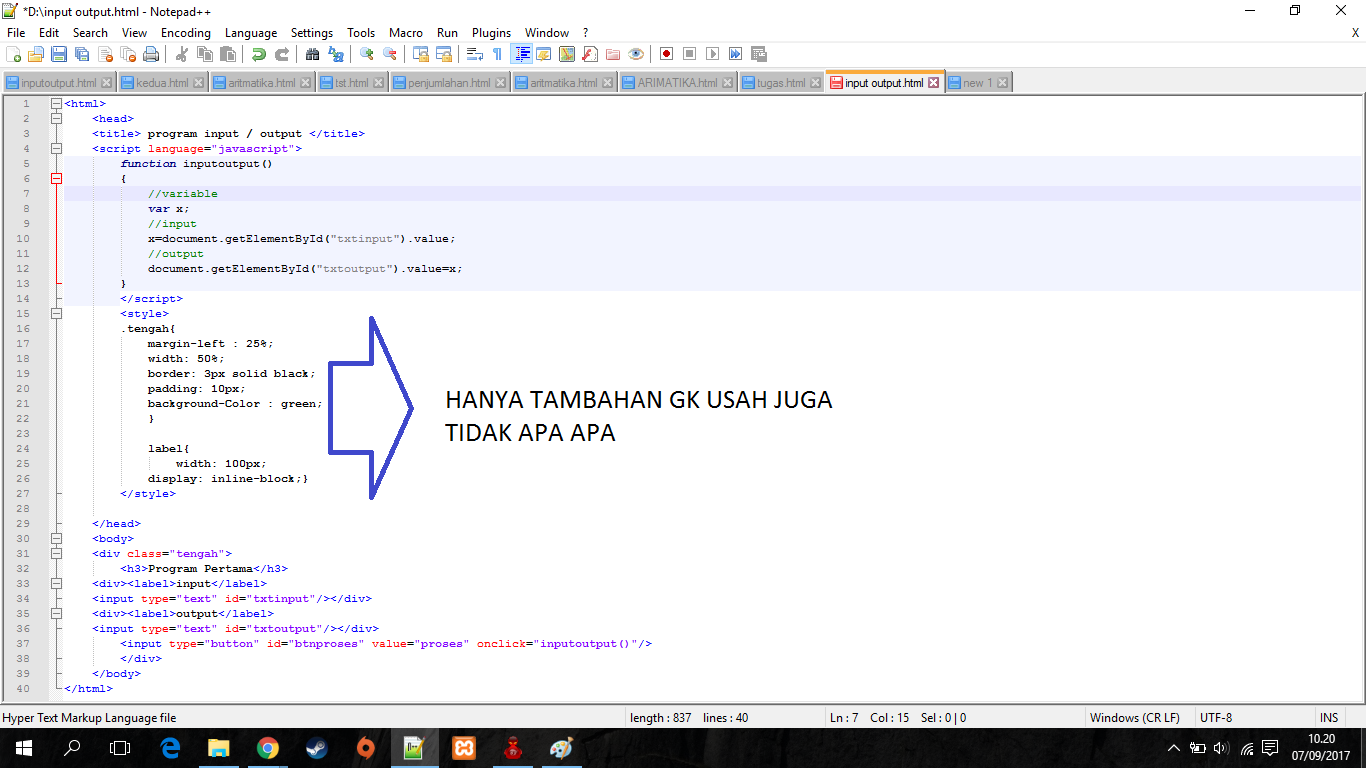Collapse the div class tengah fold on line 31
Screen dimensions: 1366x768
coord(57,553)
